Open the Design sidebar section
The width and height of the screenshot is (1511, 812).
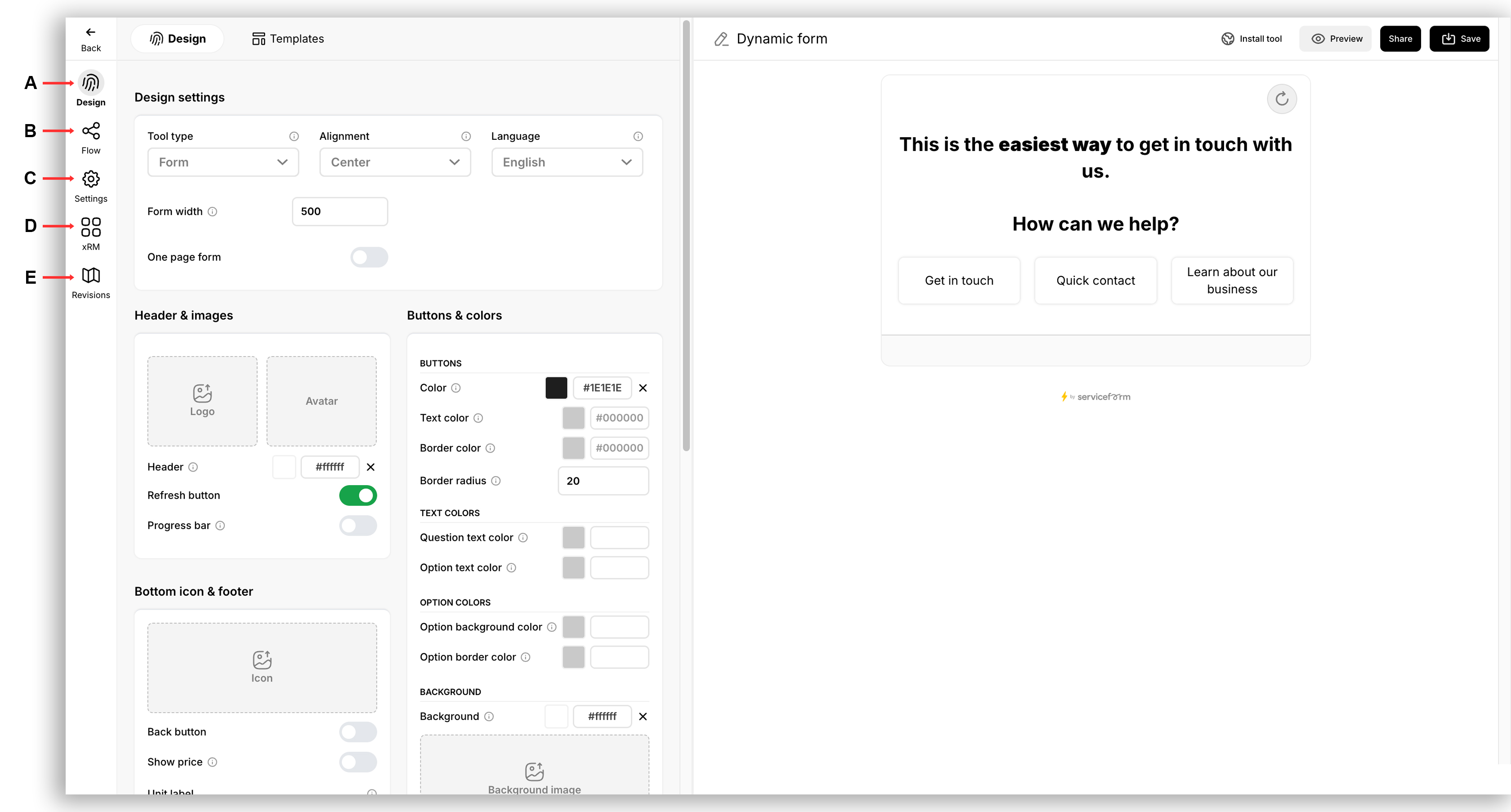click(90, 89)
